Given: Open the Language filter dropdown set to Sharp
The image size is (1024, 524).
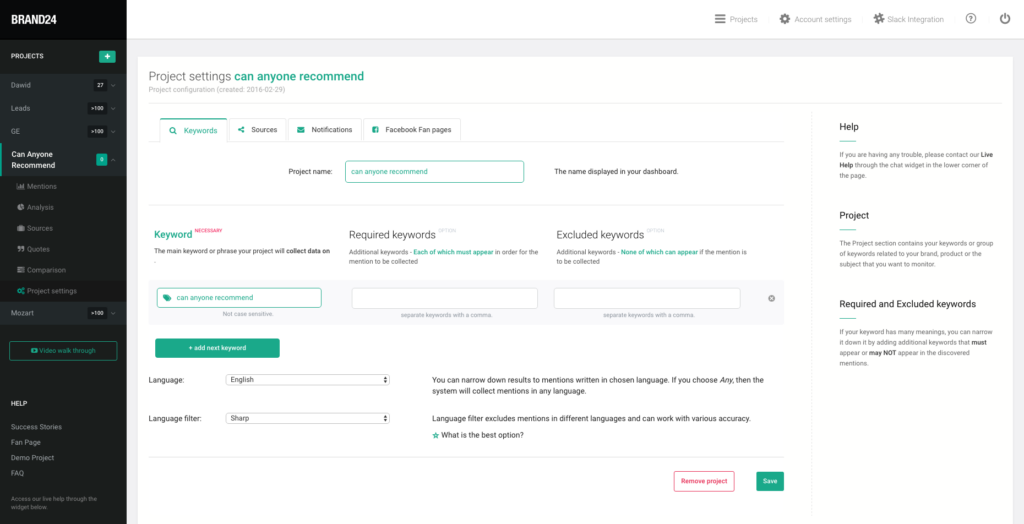Looking at the screenshot, I should tap(308, 418).
